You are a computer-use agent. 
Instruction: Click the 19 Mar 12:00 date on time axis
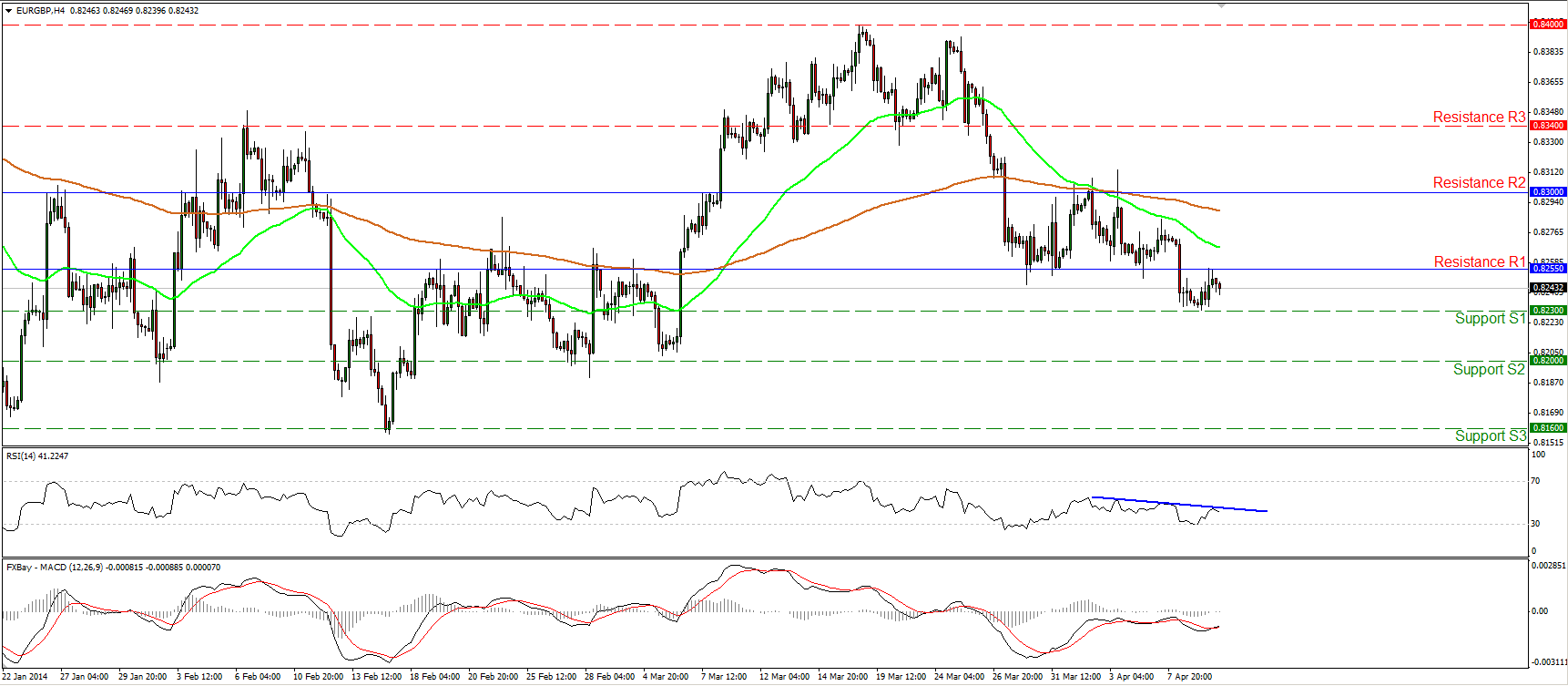[901, 677]
